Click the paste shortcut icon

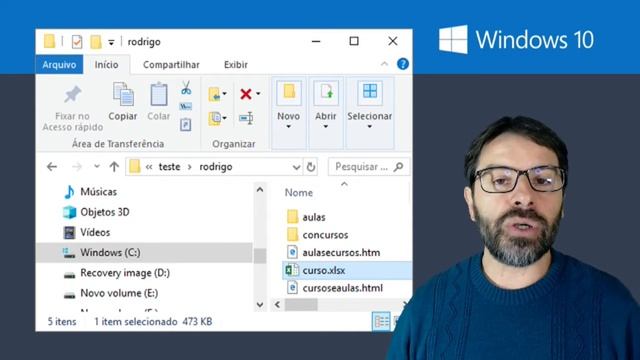(186, 124)
